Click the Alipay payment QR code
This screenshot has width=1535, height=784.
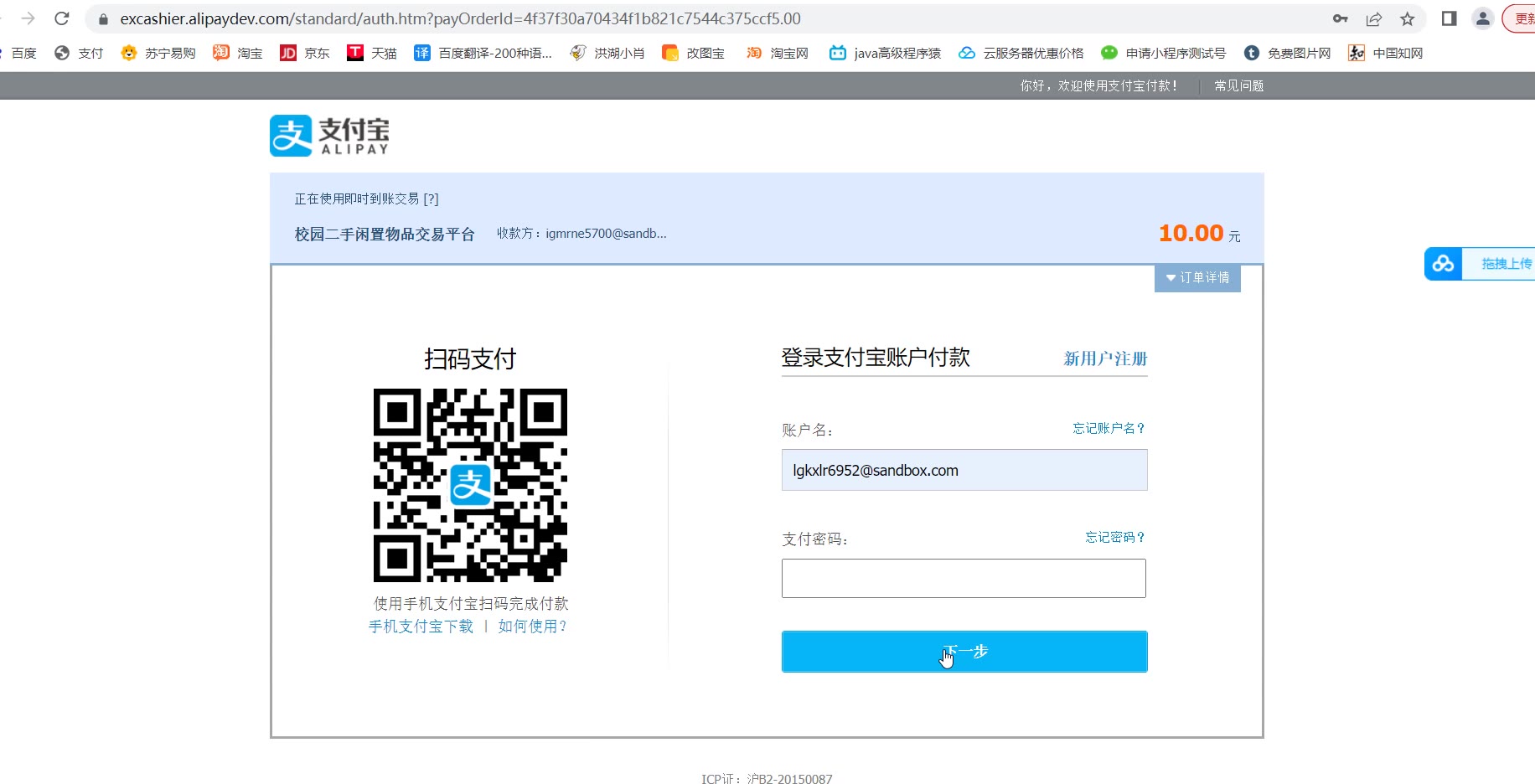coord(470,485)
